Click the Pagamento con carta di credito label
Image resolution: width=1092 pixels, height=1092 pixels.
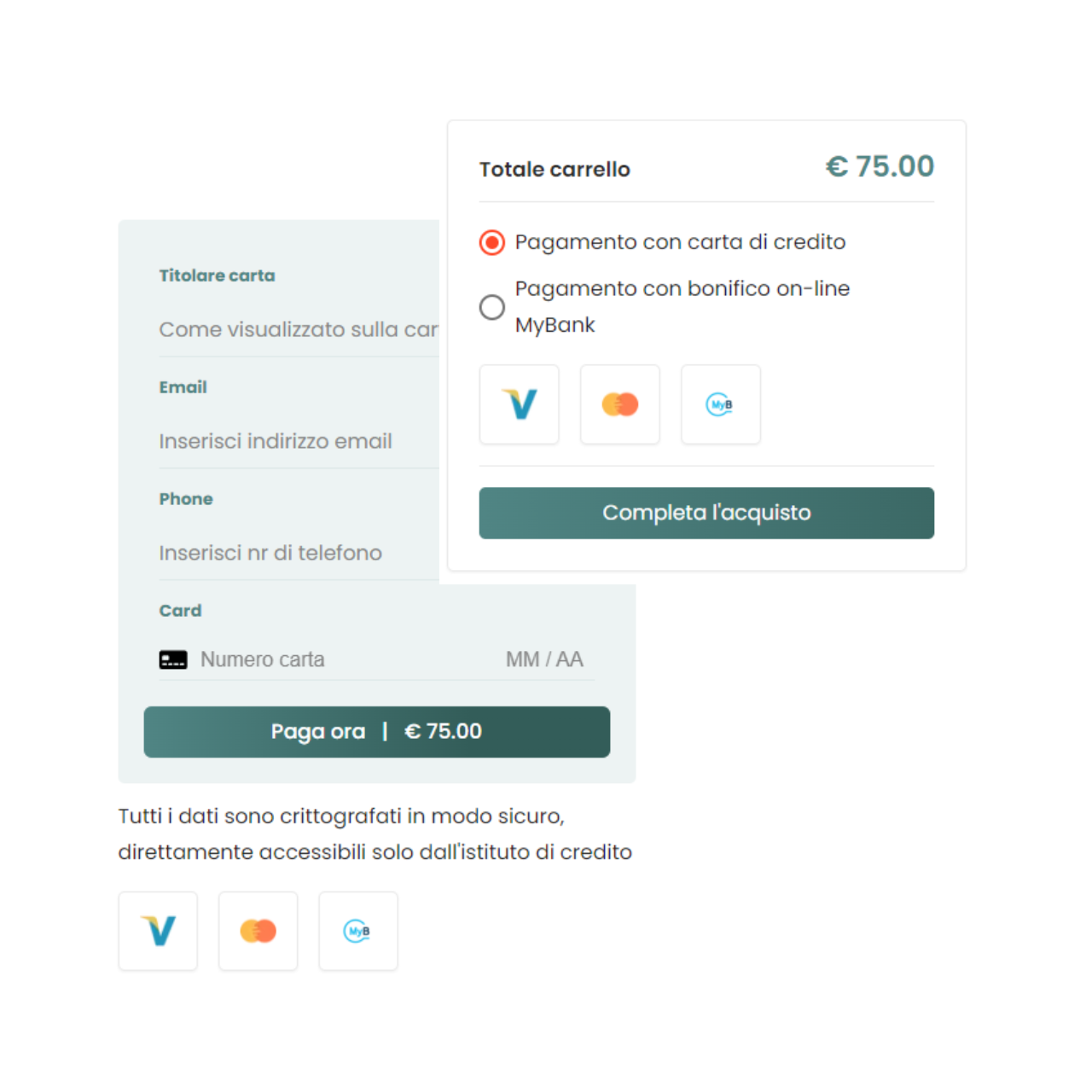(x=680, y=242)
